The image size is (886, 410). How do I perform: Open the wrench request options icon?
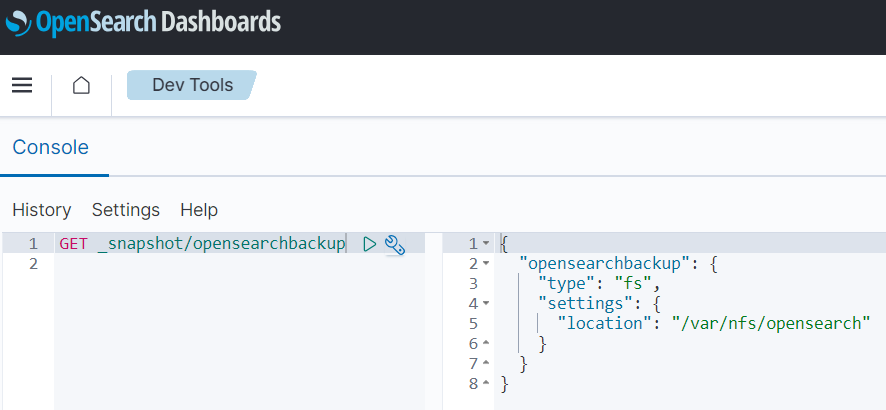[394, 245]
